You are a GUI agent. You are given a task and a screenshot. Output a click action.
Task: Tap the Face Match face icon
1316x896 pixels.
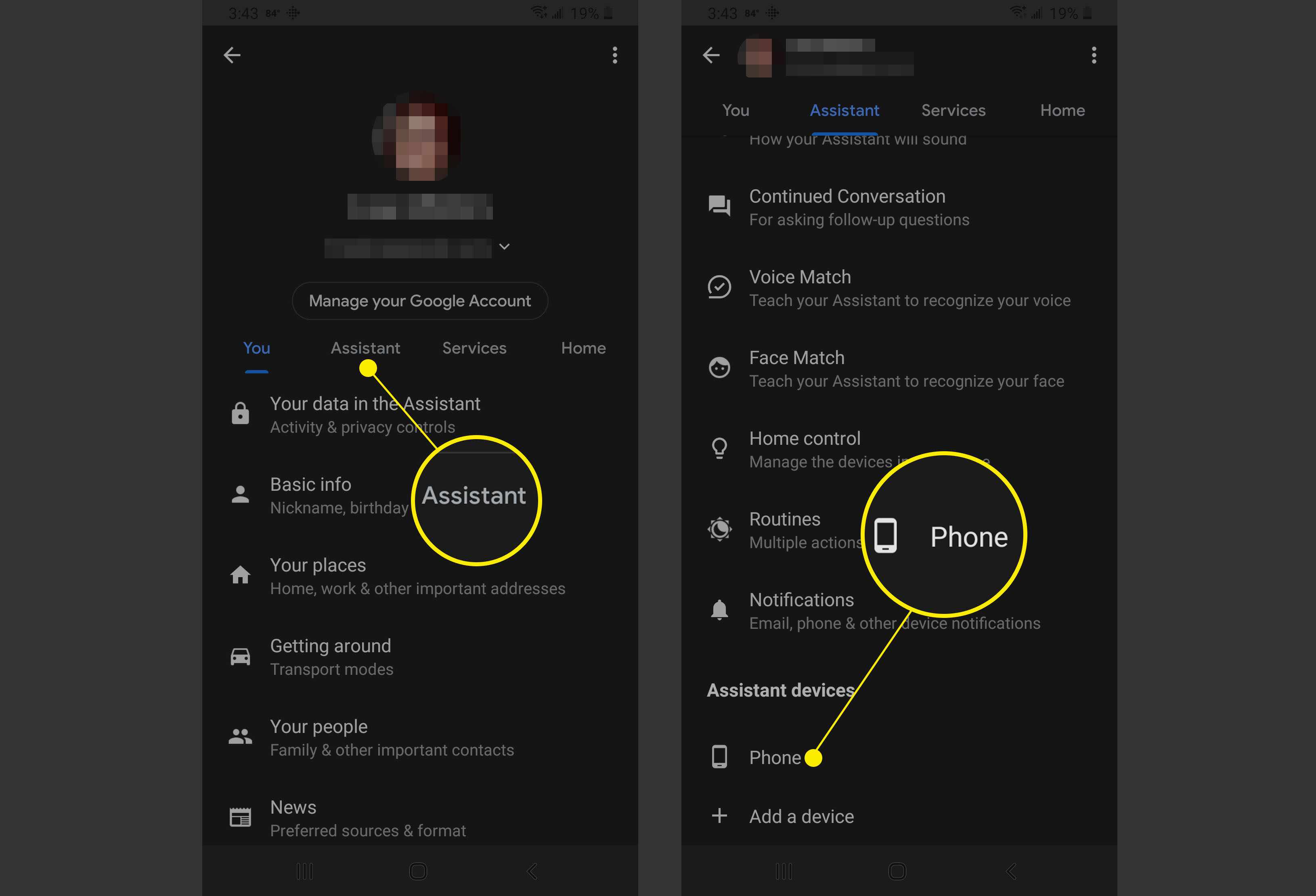click(x=719, y=368)
